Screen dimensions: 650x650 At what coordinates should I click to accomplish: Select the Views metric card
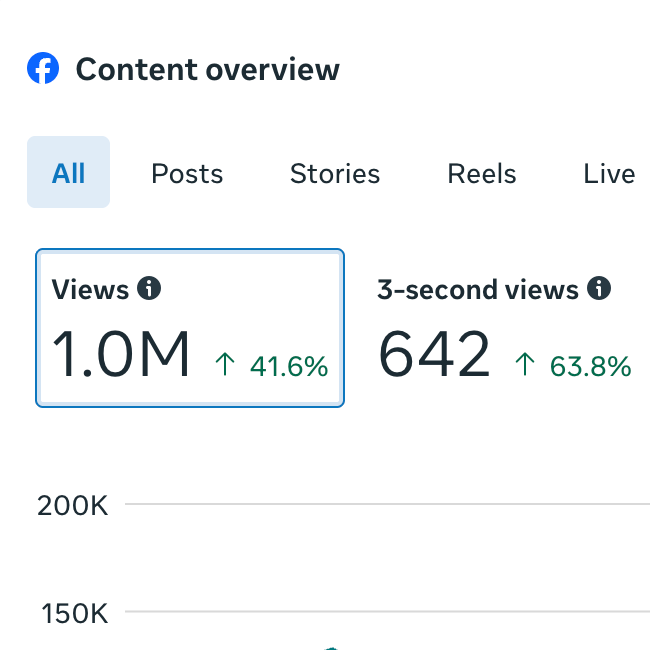(190, 328)
